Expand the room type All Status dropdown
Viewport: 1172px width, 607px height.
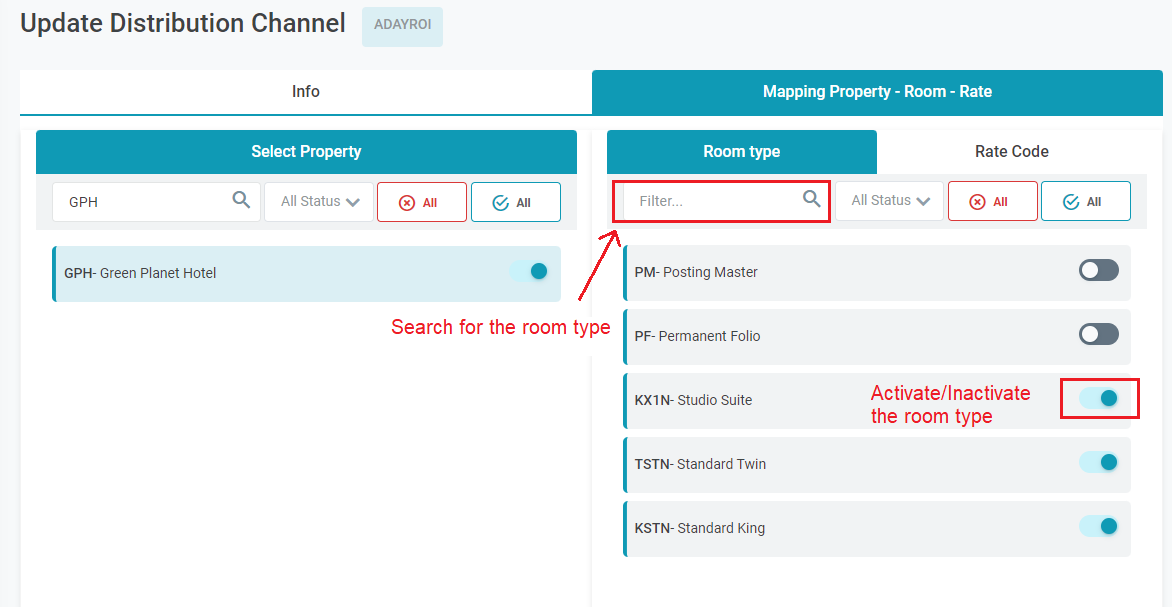tap(889, 200)
